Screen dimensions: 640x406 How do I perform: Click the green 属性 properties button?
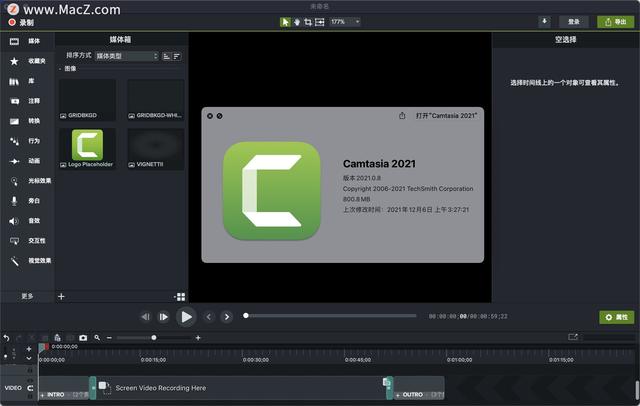(616, 317)
